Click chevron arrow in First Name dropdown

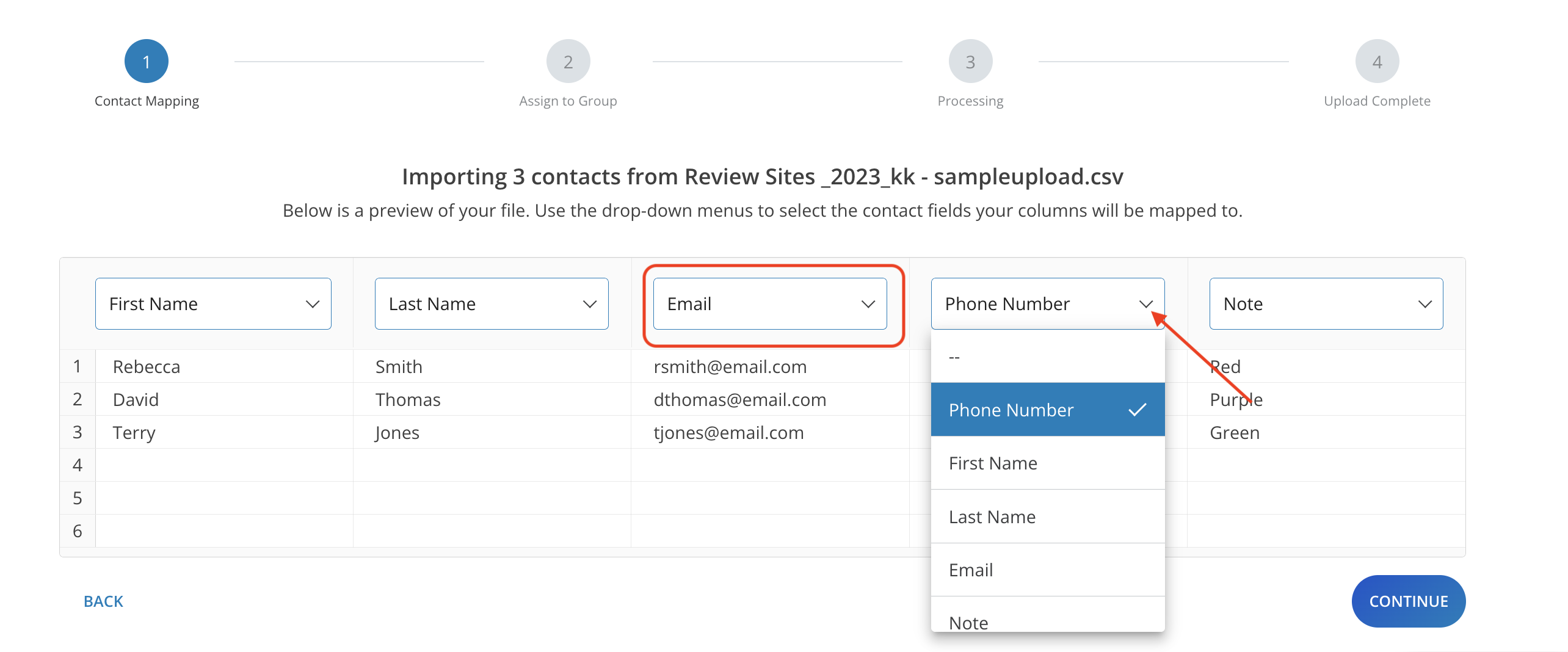point(313,304)
